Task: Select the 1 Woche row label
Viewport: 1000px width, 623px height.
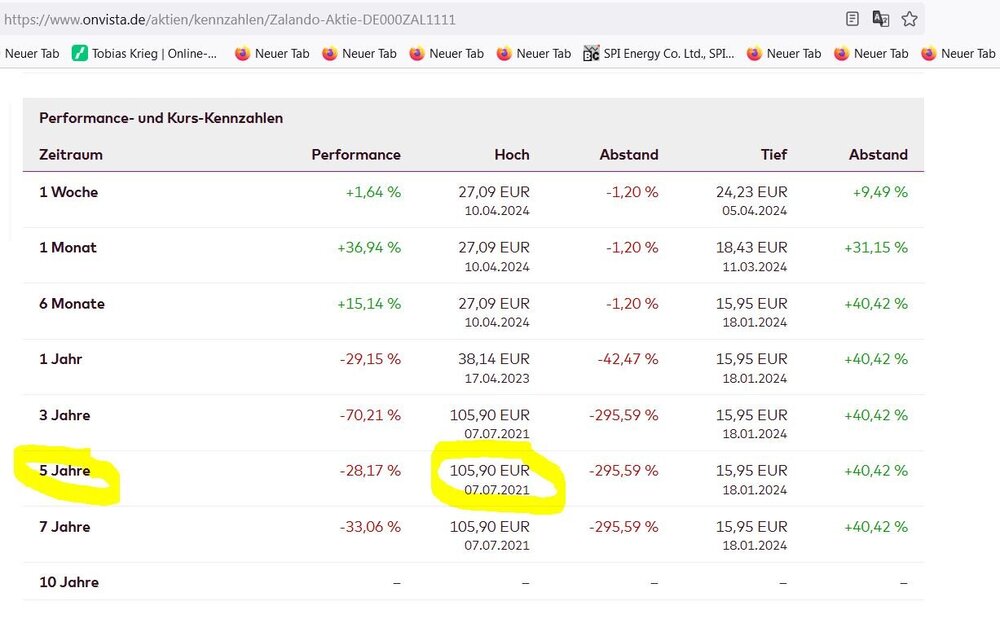Action: pyautogui.click(x=69, y=192)
